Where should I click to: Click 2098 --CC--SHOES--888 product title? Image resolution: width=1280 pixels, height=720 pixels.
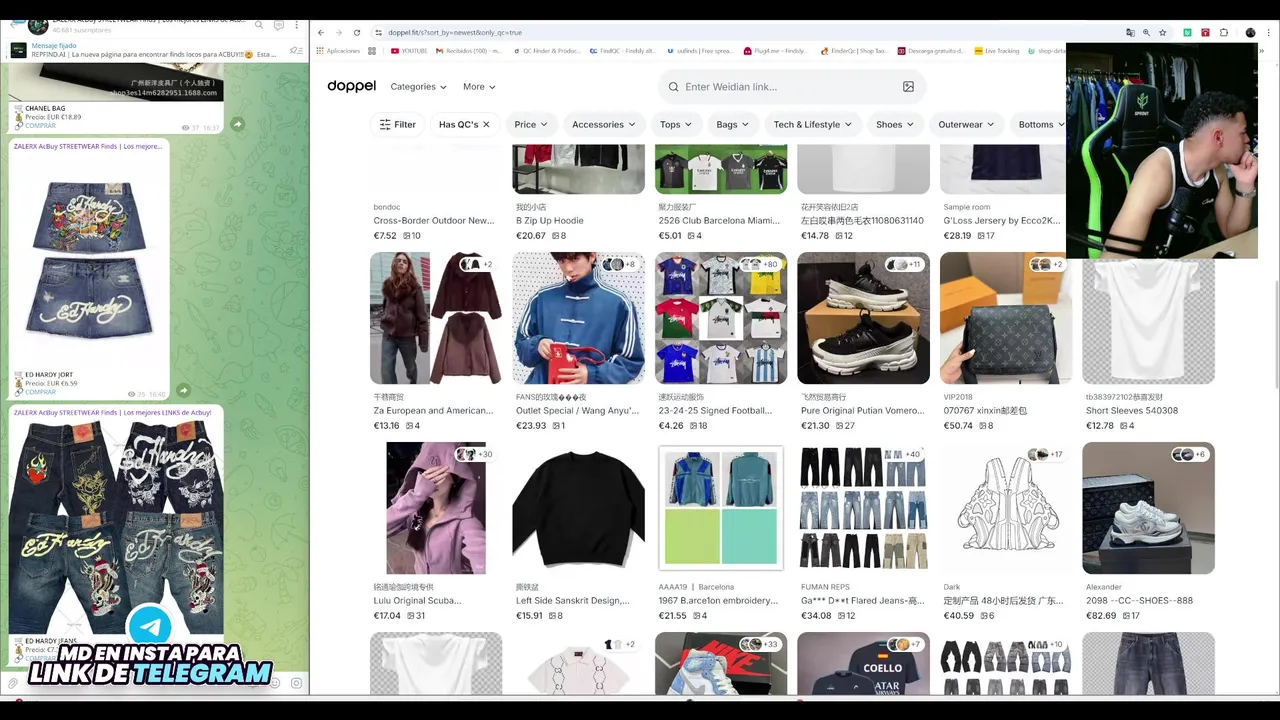1139,601
